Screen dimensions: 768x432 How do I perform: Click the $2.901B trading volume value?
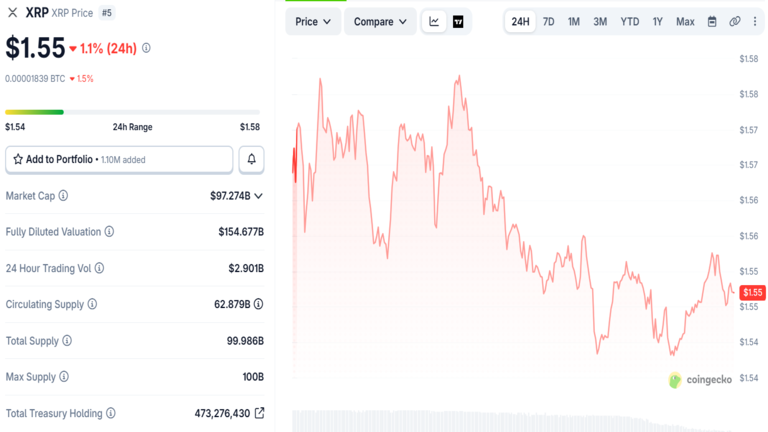[246, 268]
